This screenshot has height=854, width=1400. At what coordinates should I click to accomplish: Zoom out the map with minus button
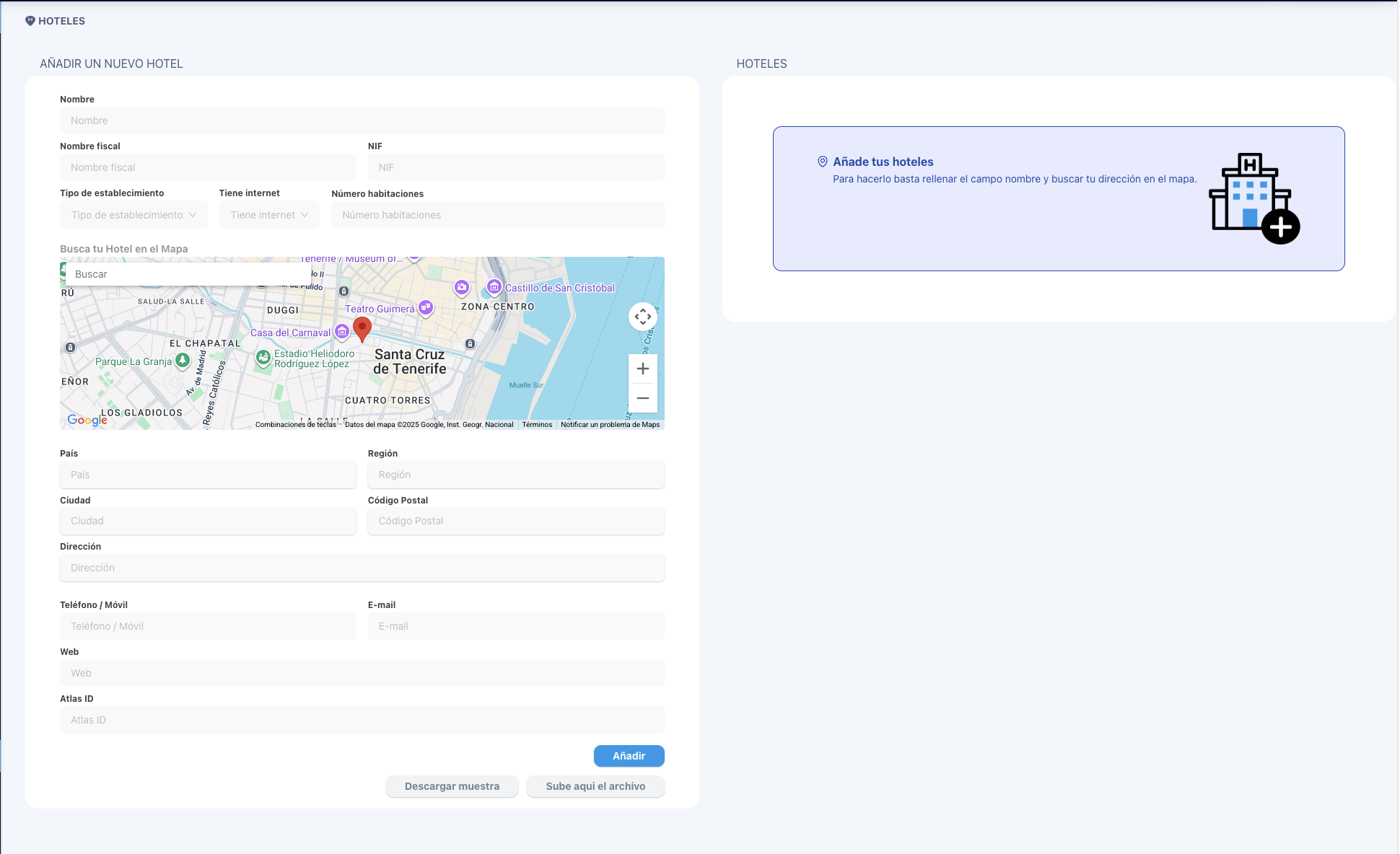click(x=643, y=398)
